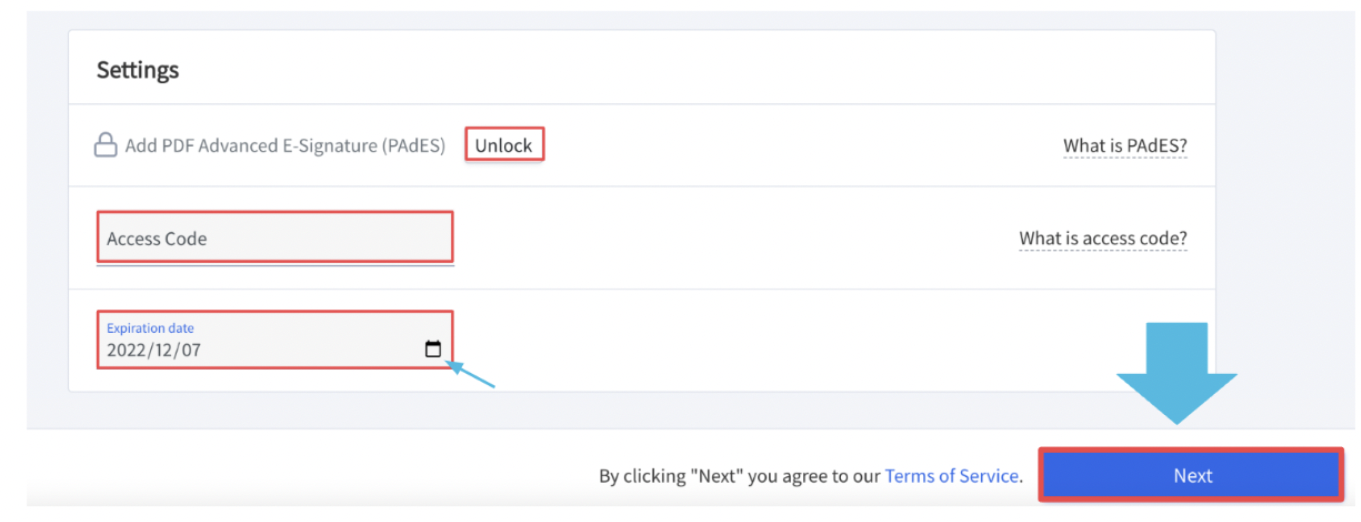Open the calendar picker icon
1361x522 pixels.
click(x=433, y=350)
